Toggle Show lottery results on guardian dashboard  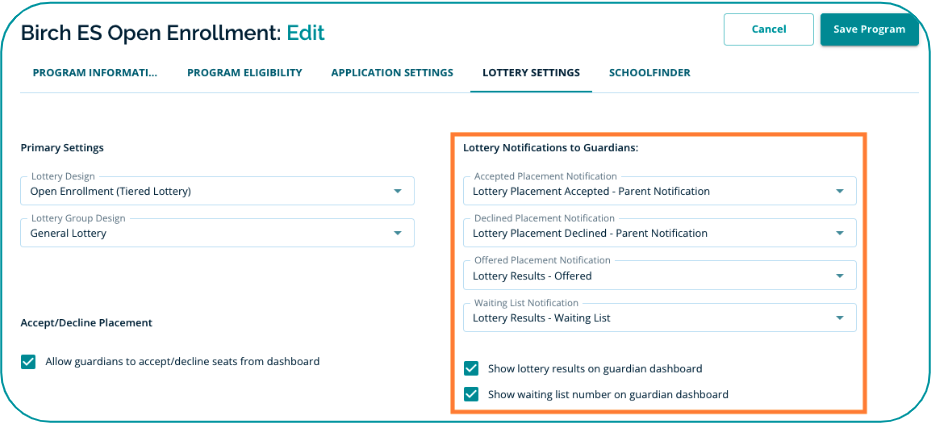(x=472, y=368)
